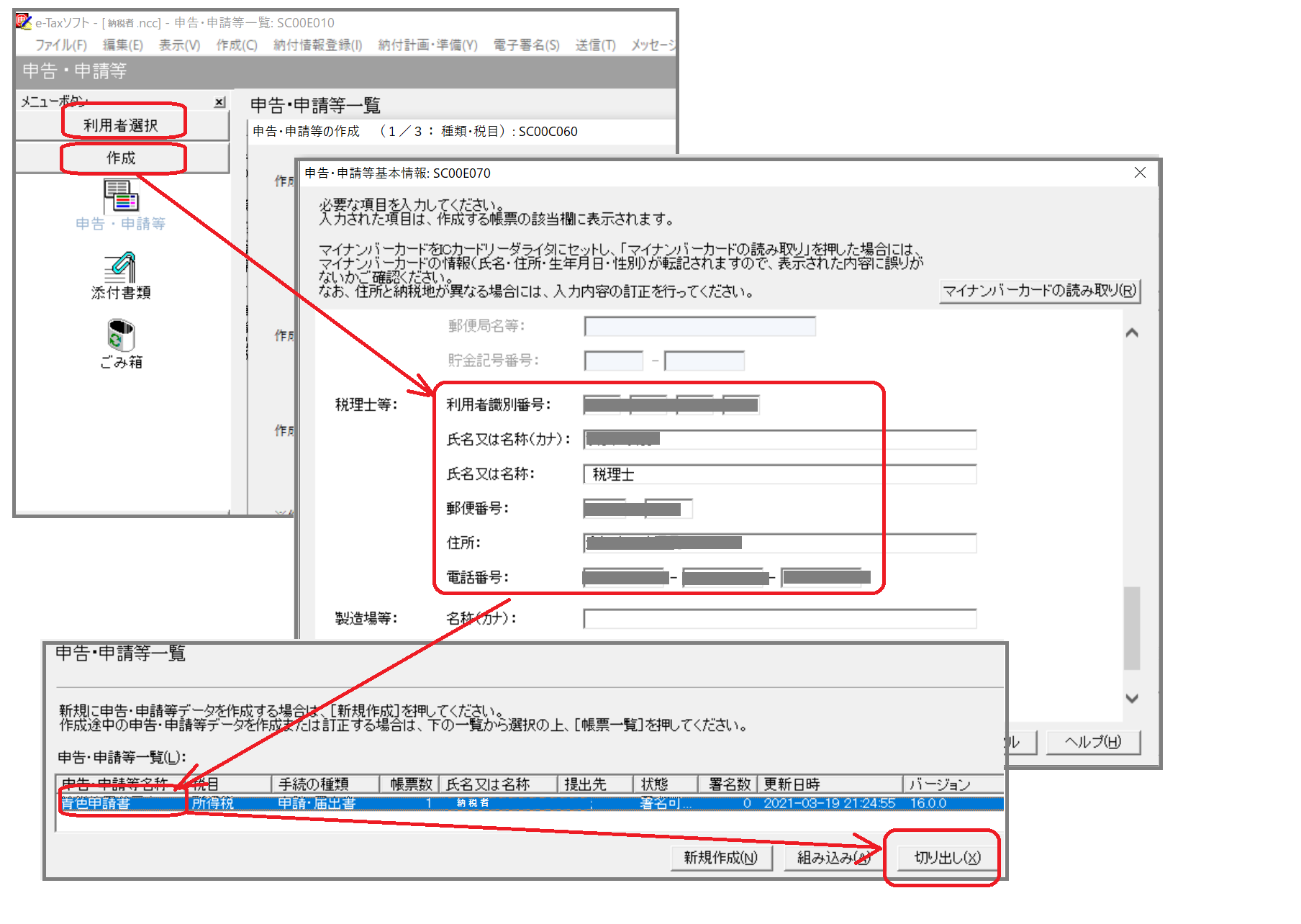Sort by 氏名又は名称 column header
1301x924 pixels.
click(499, 784)
